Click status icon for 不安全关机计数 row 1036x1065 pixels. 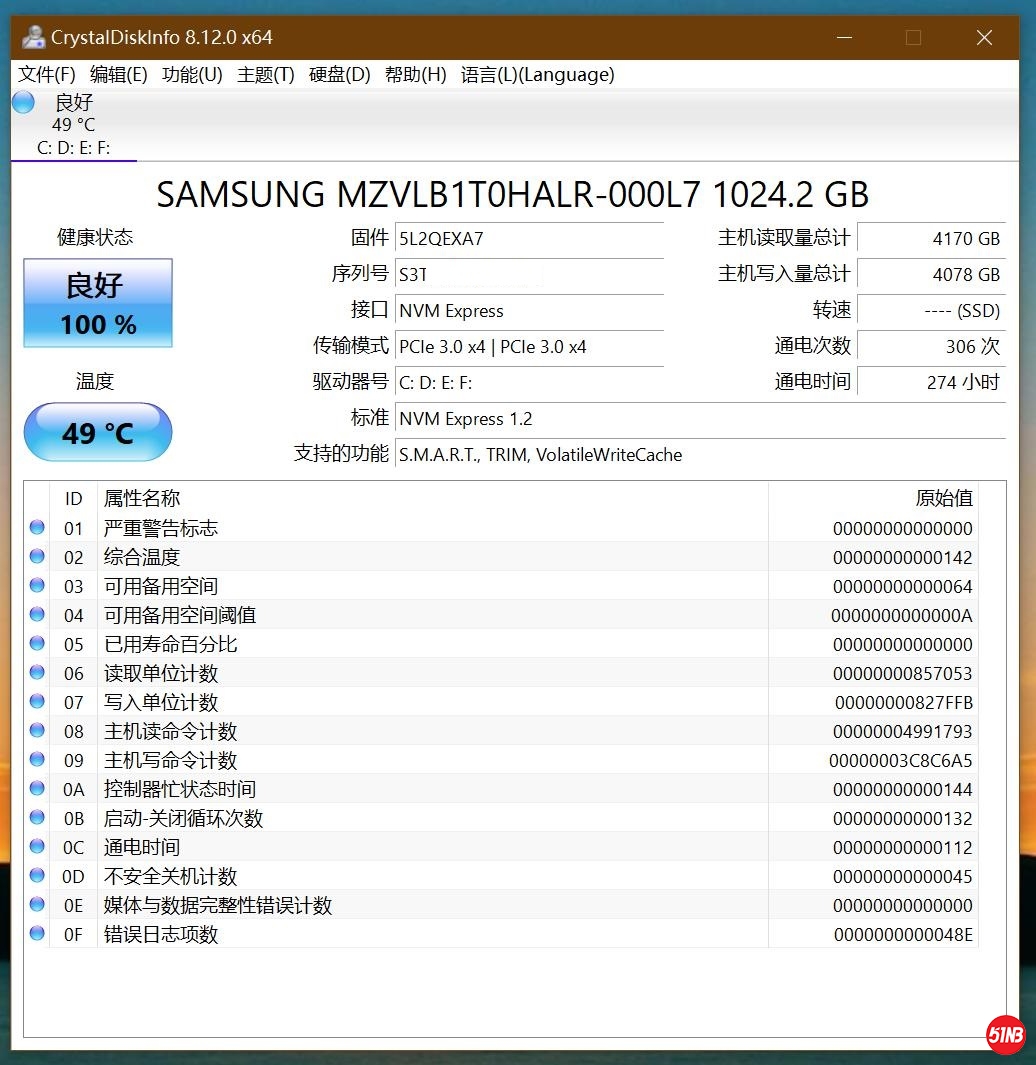[38, 875]
